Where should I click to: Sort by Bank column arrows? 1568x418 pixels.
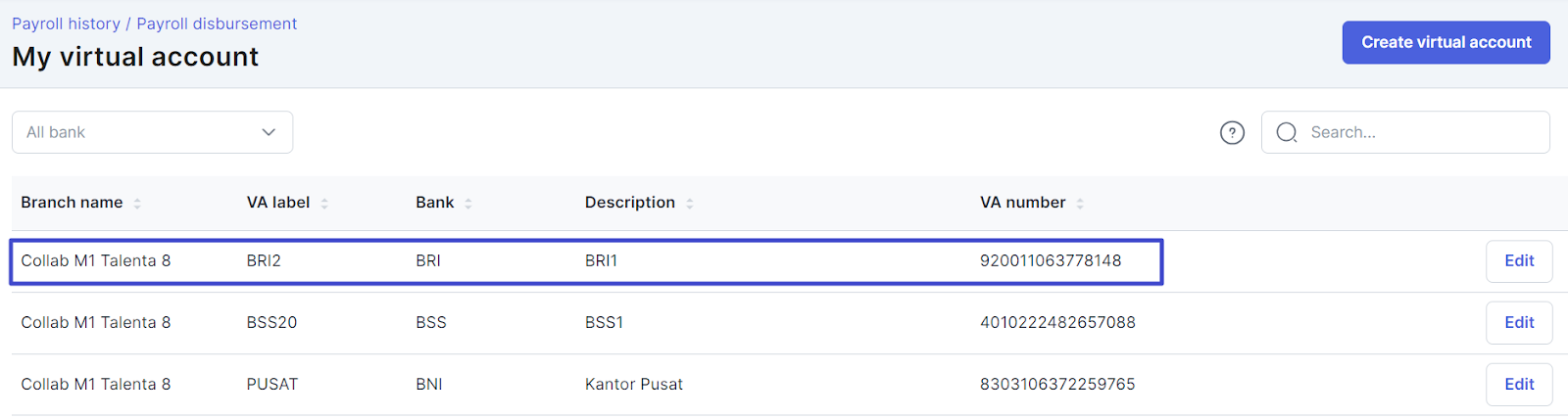click(x=468, y=203)
